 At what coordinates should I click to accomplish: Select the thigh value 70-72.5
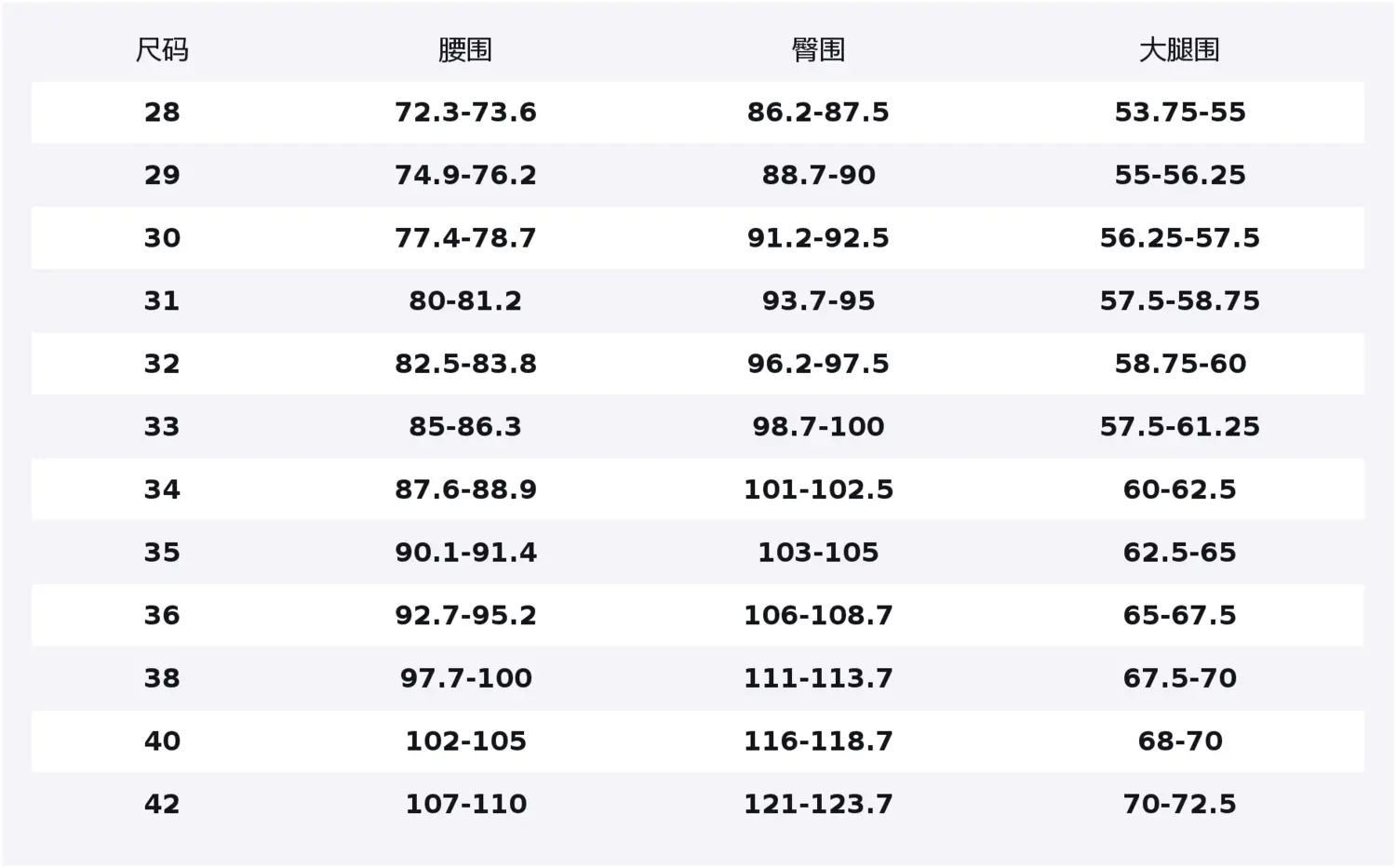1179,804
